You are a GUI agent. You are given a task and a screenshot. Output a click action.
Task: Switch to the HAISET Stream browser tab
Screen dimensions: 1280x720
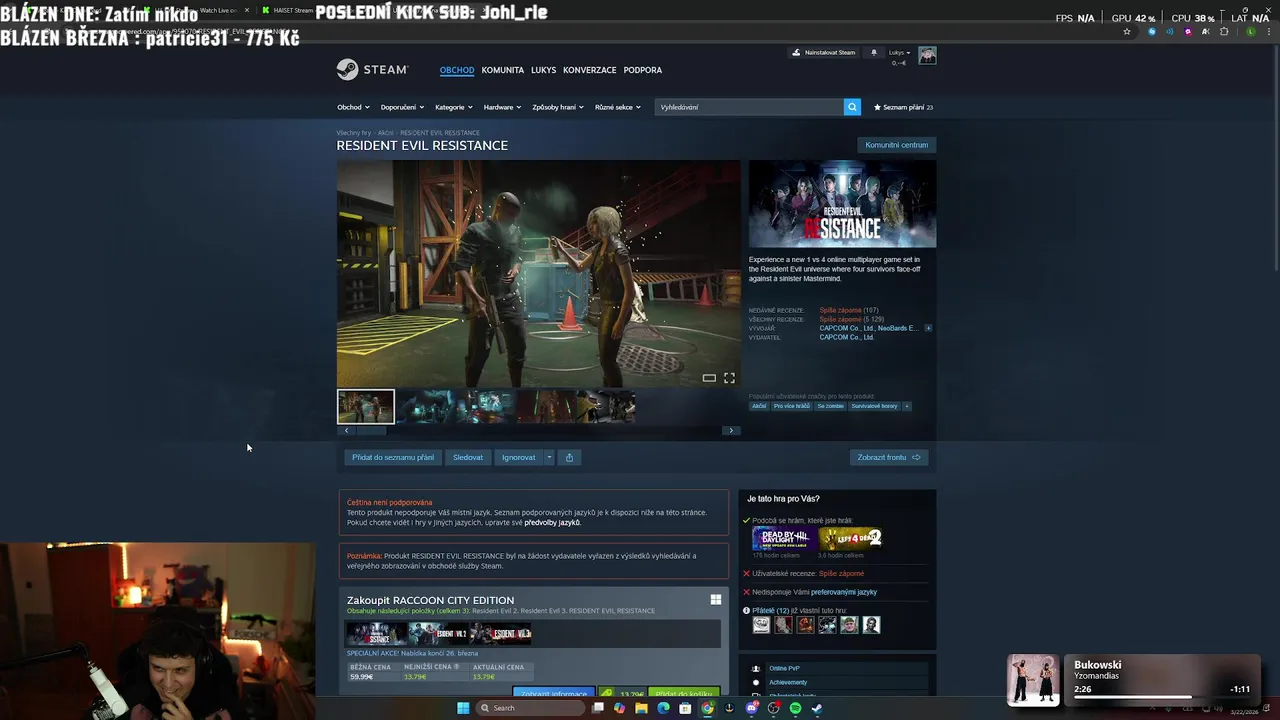point(290,10)
